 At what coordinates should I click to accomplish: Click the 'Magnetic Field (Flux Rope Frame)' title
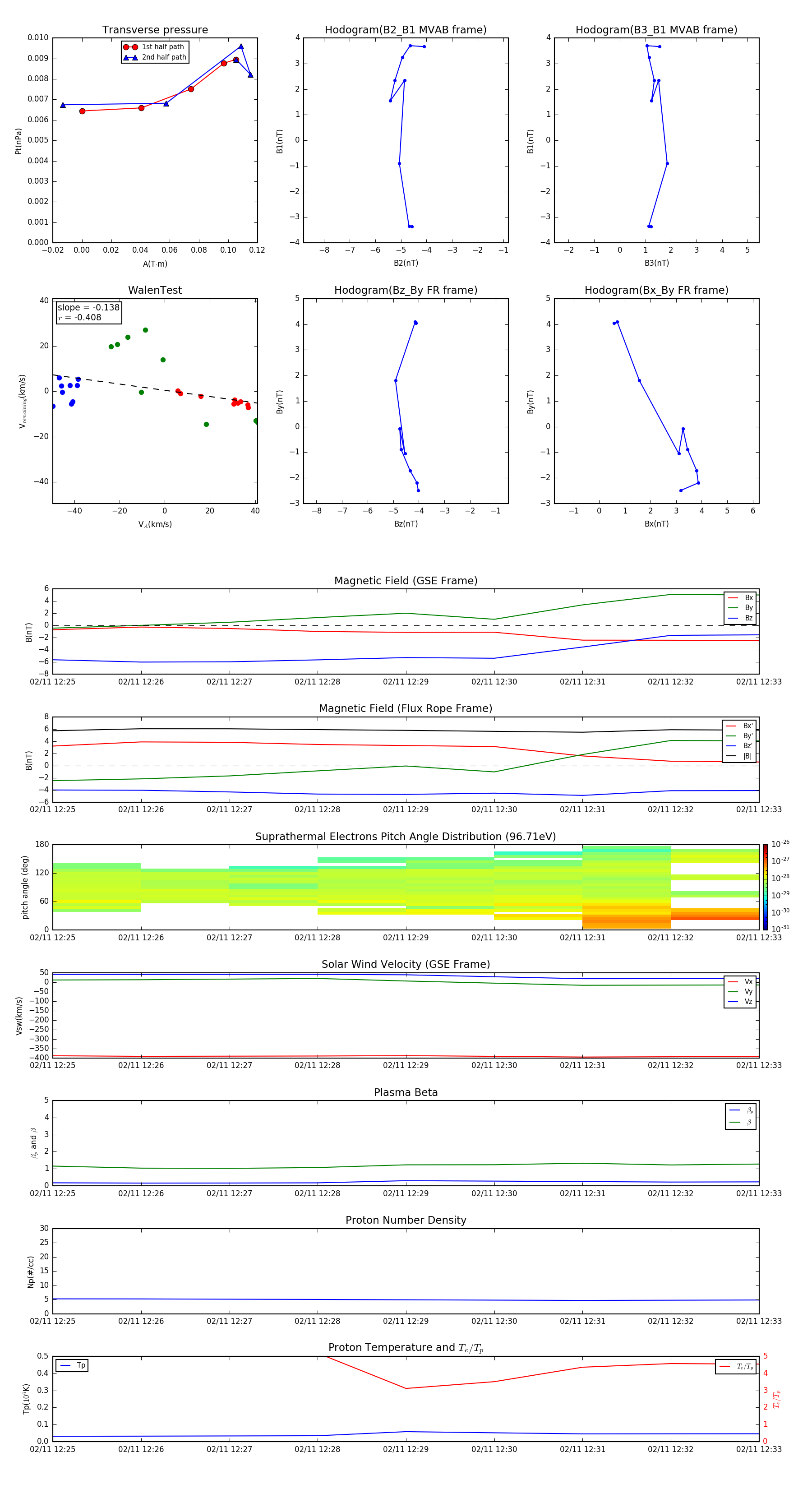click(406, 709)
